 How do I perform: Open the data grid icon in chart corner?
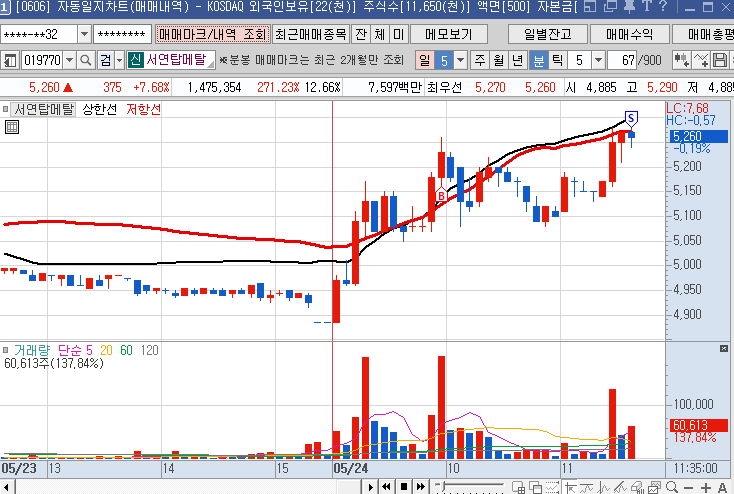click(11, 127)
